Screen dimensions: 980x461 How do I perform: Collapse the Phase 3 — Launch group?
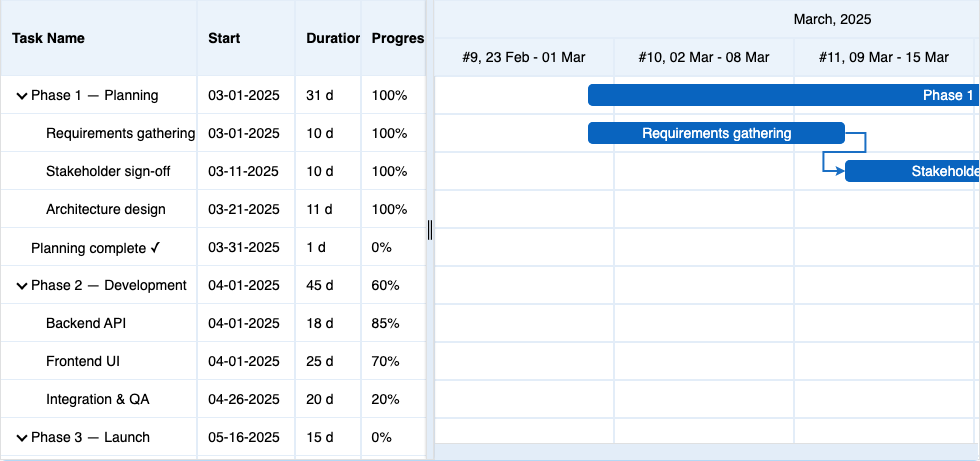21,438
